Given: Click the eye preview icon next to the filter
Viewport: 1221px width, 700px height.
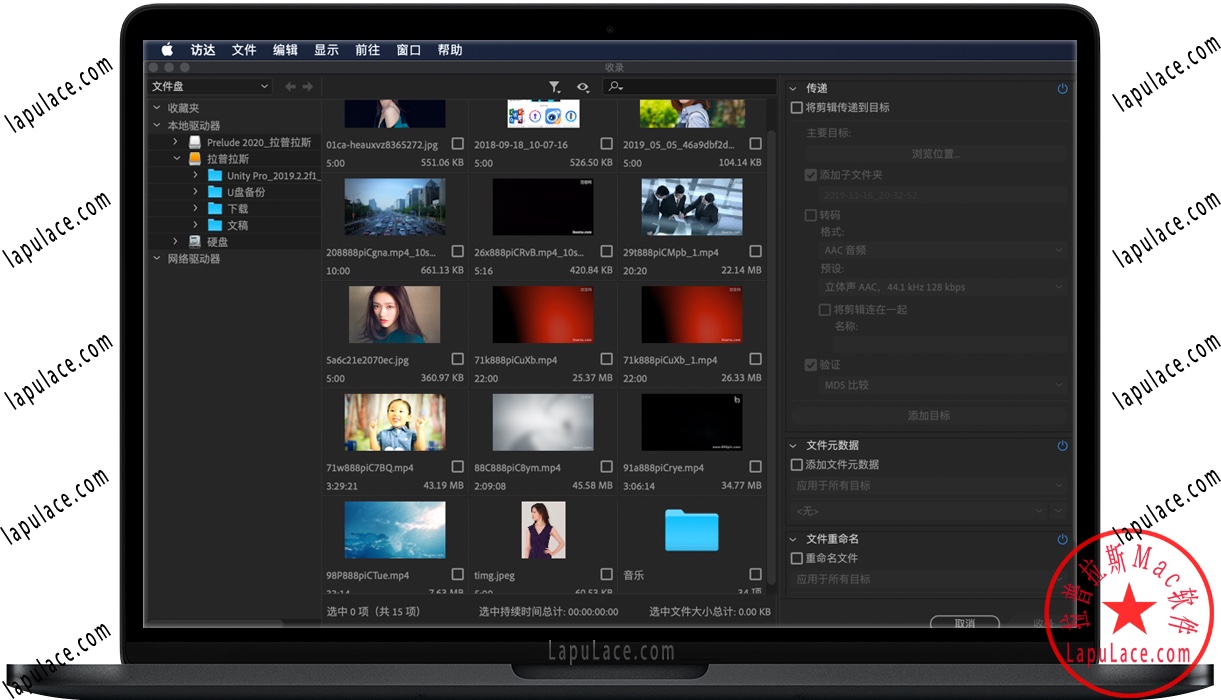Looking at the screenshot, I should [583, 87].
